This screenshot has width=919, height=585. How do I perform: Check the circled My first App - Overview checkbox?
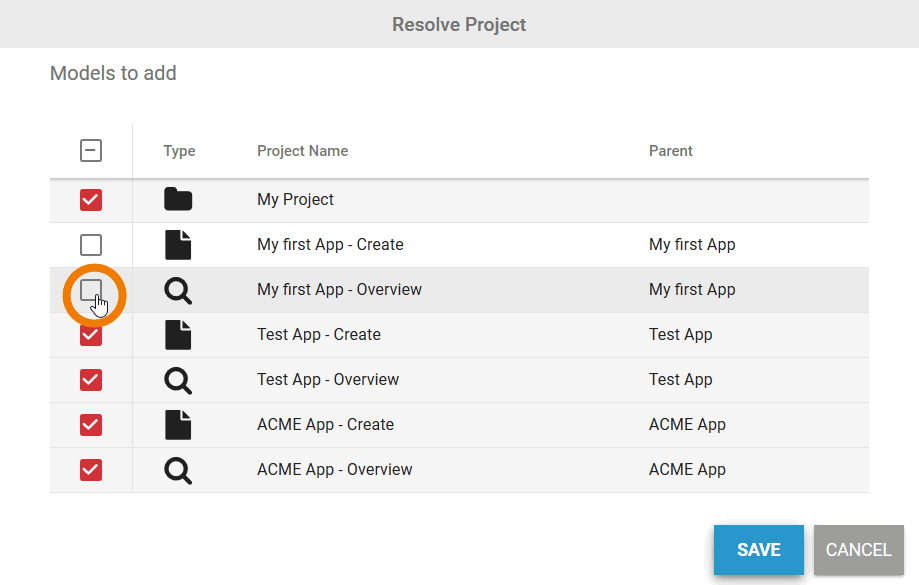click(90, 290)
